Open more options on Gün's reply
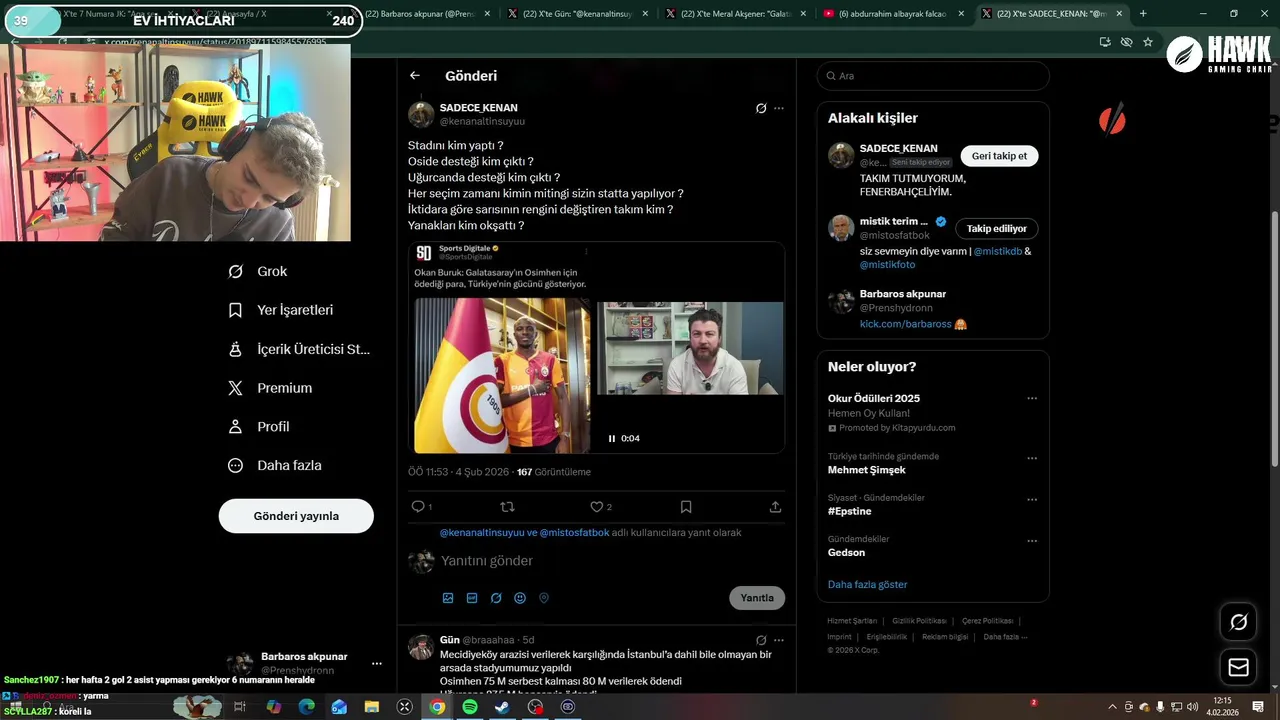 pyautogui.click(x=779, y=640)
